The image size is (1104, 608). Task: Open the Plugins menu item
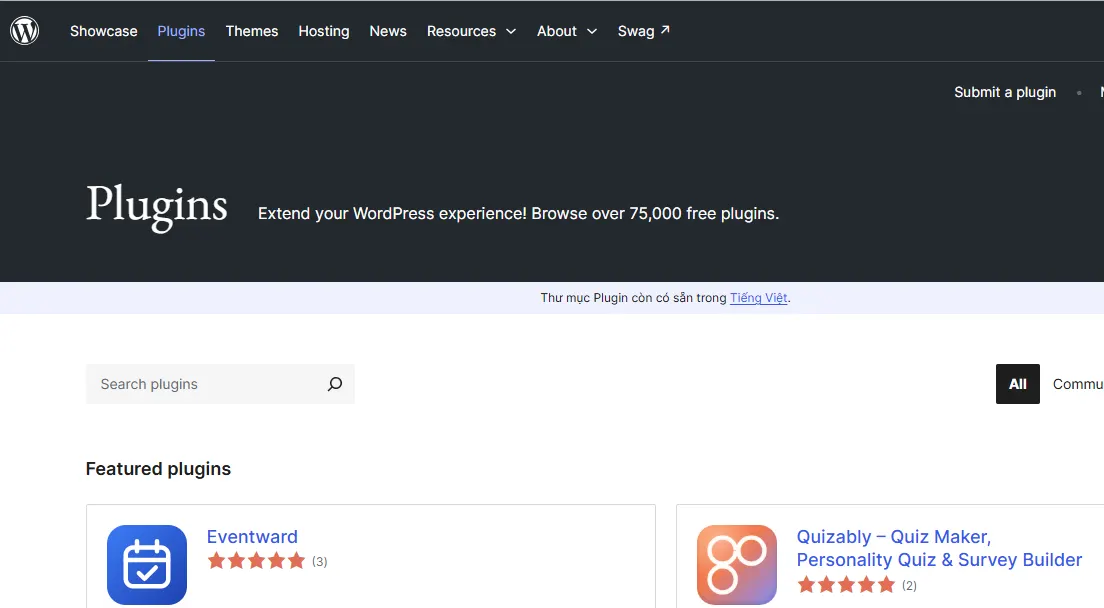[x=181, y=31]
